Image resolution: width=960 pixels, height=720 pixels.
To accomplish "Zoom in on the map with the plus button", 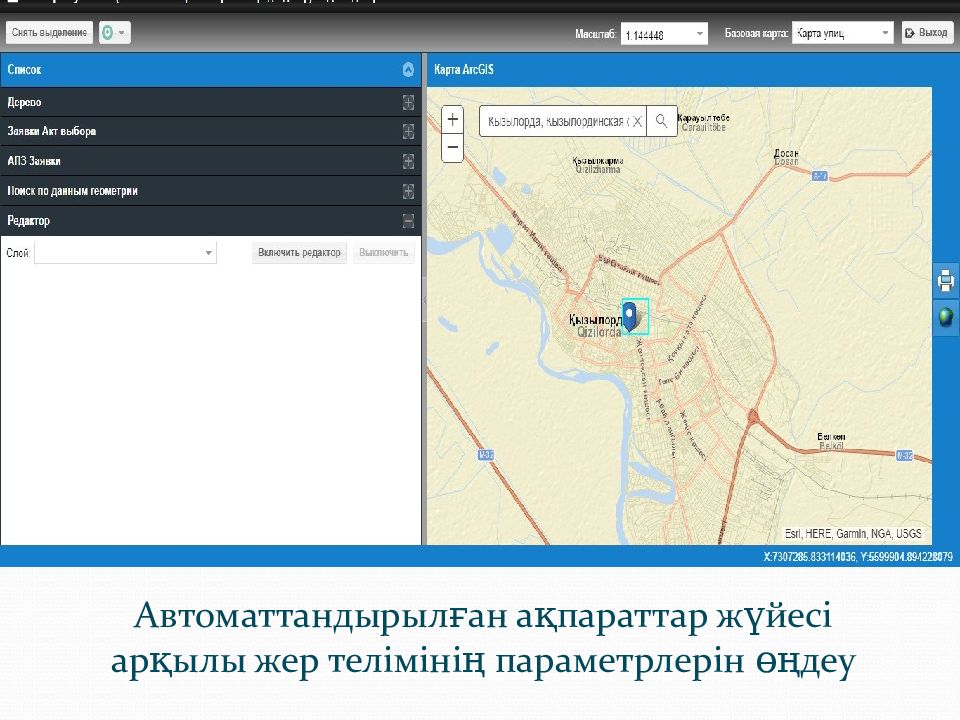I will click(x=452, y=119).
